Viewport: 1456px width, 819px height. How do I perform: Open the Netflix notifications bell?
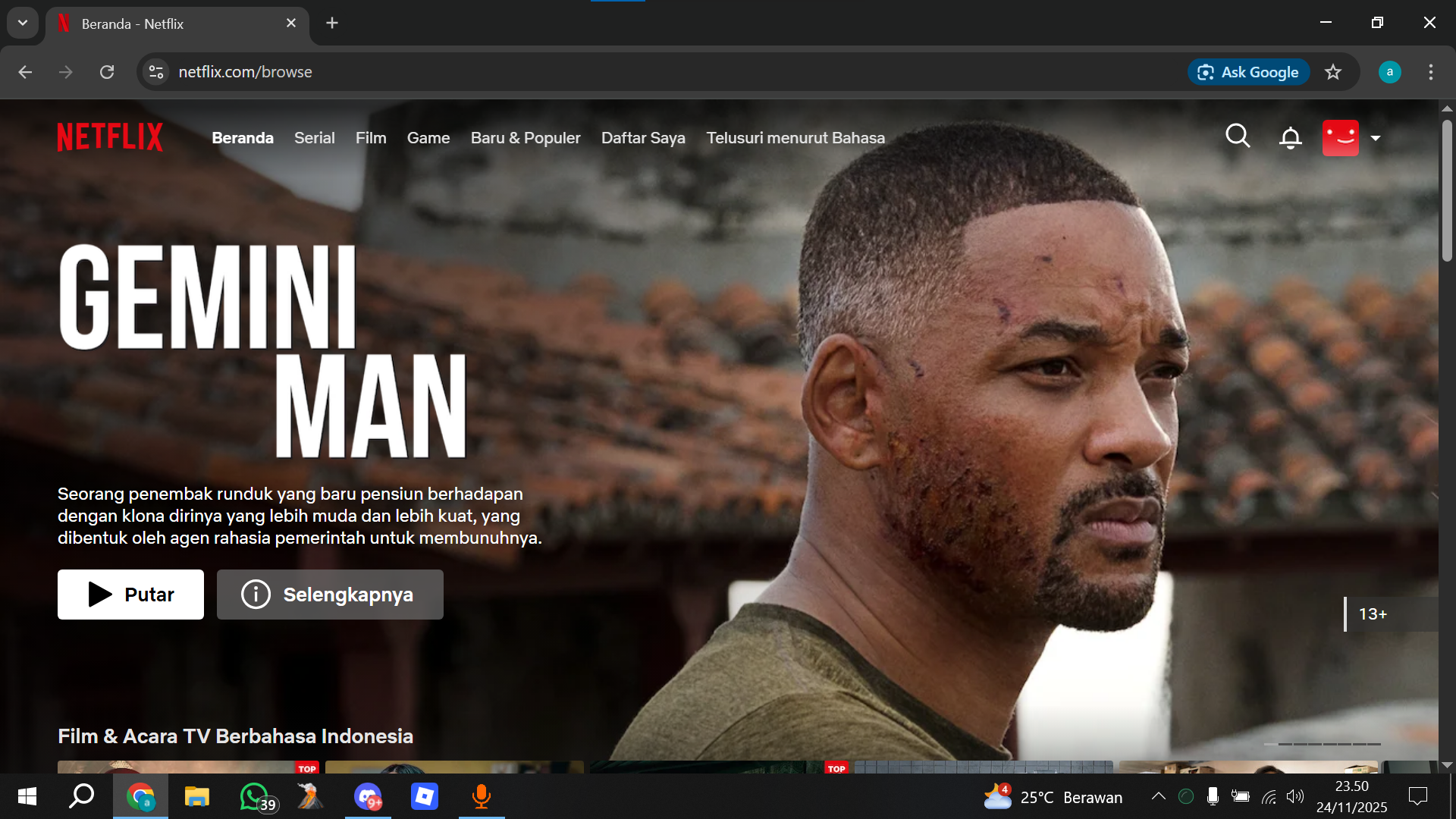coord(1290,138)
